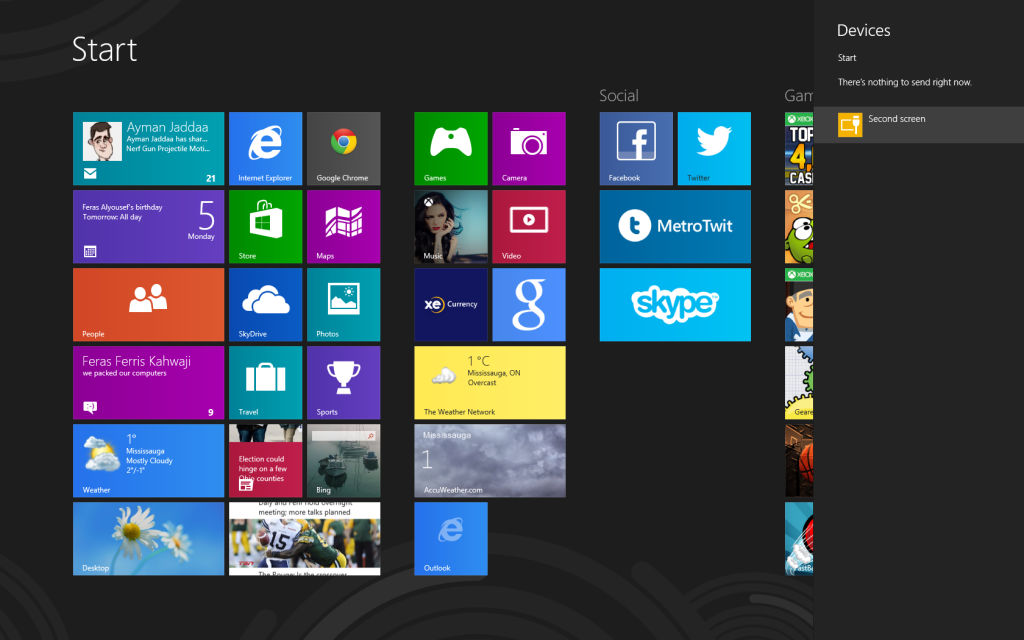
Task: Select Second screen in Devices panel
Action: 919,125
